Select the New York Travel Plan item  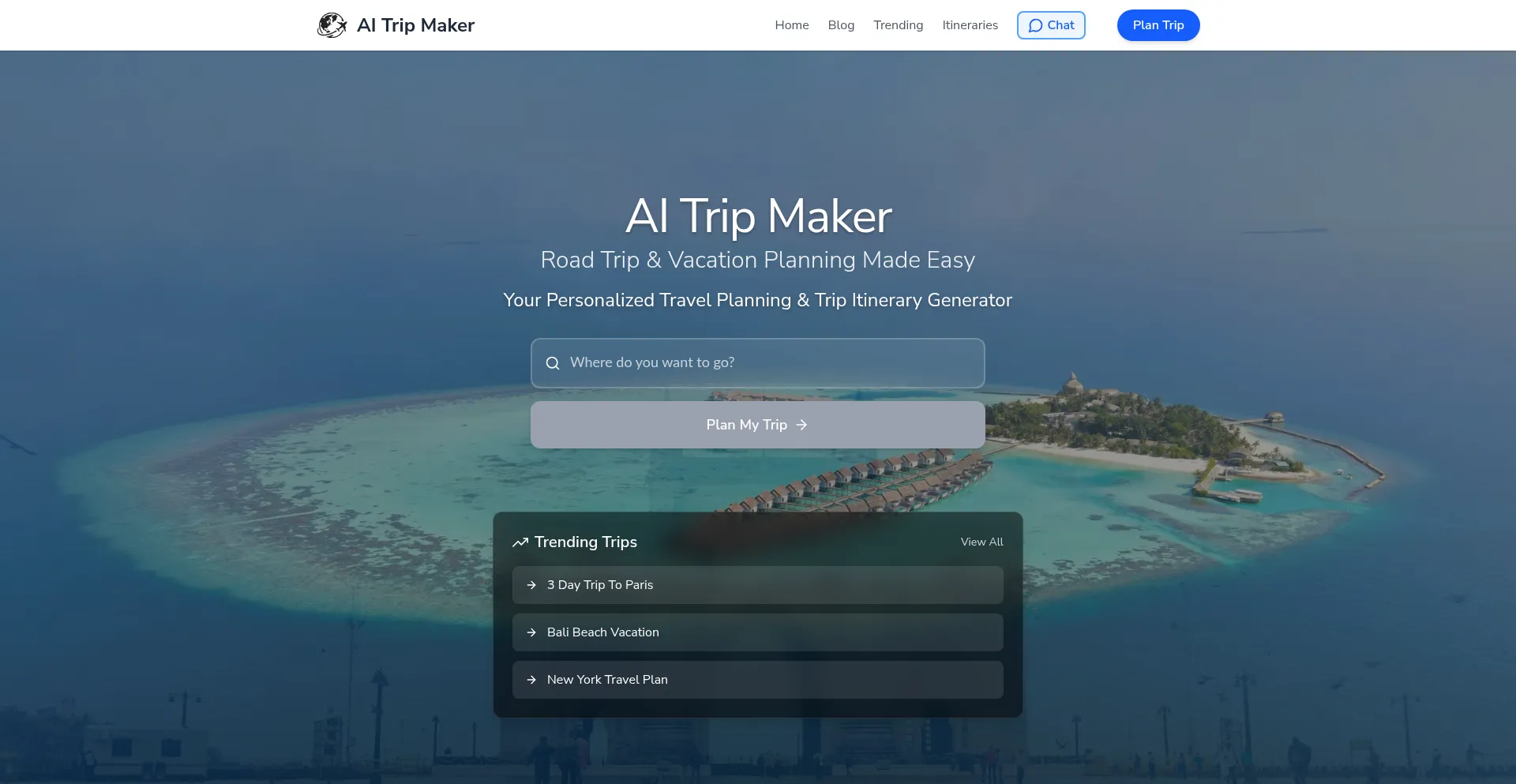tap(758, 680)
